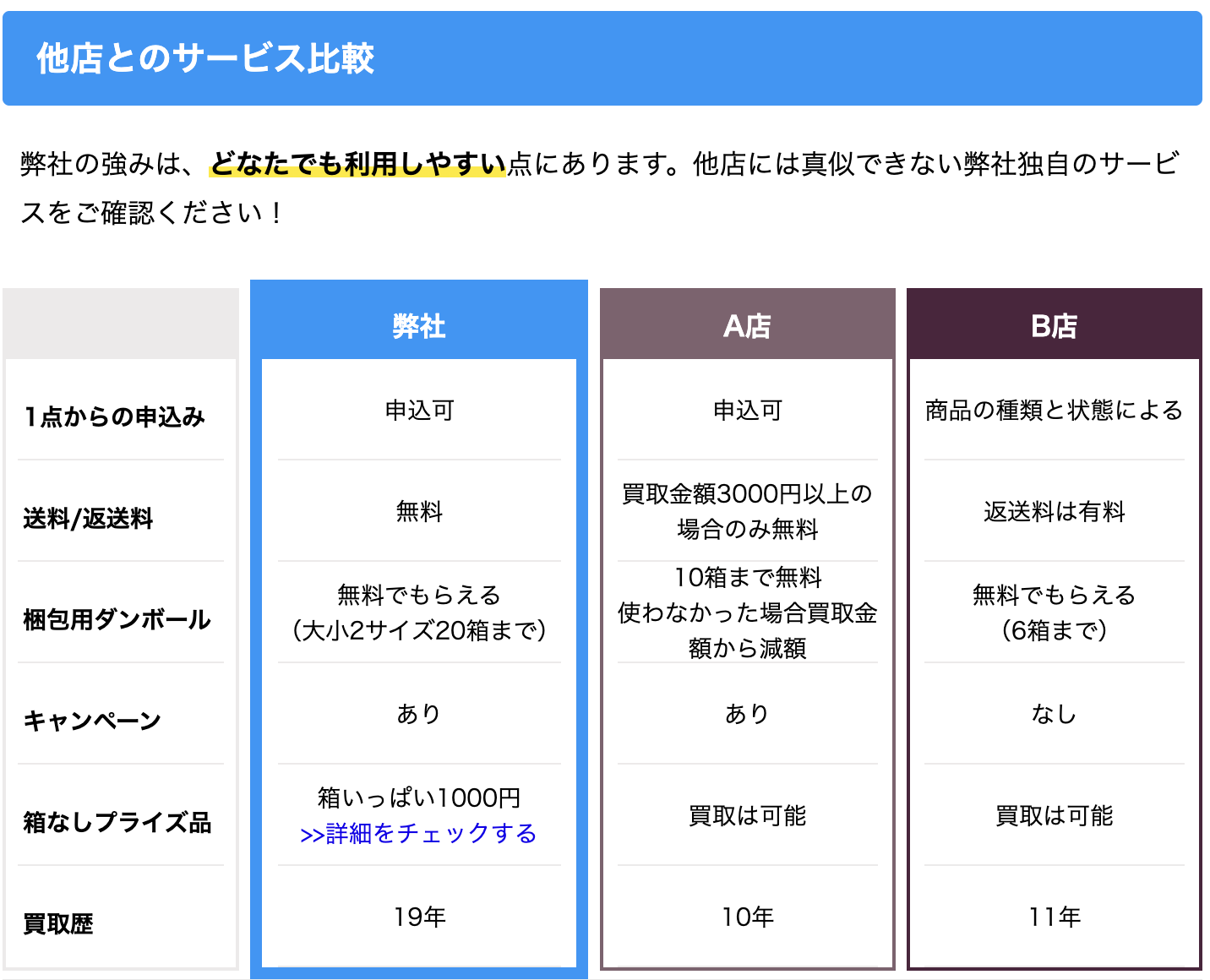Click the 19年 cell under 弊社
Image resolution: width=1210 pixels, height=980 pixels.
click(419, 917)
